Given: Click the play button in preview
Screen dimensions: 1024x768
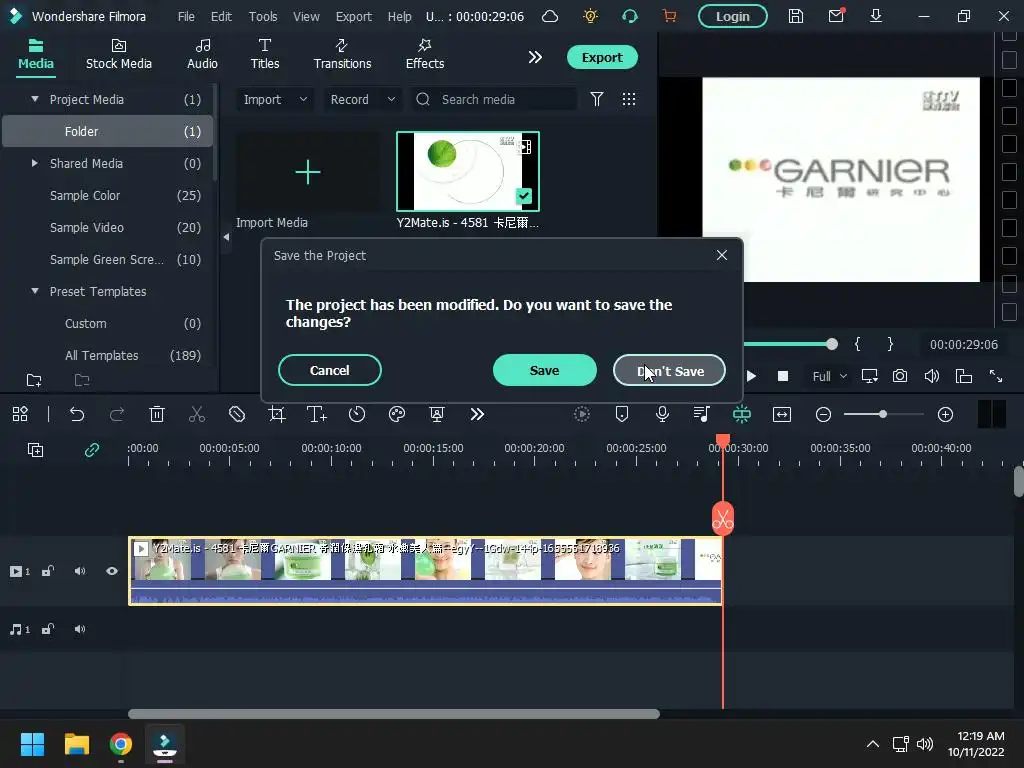Looking at the screenshot, I should click(x=751, y=376).
